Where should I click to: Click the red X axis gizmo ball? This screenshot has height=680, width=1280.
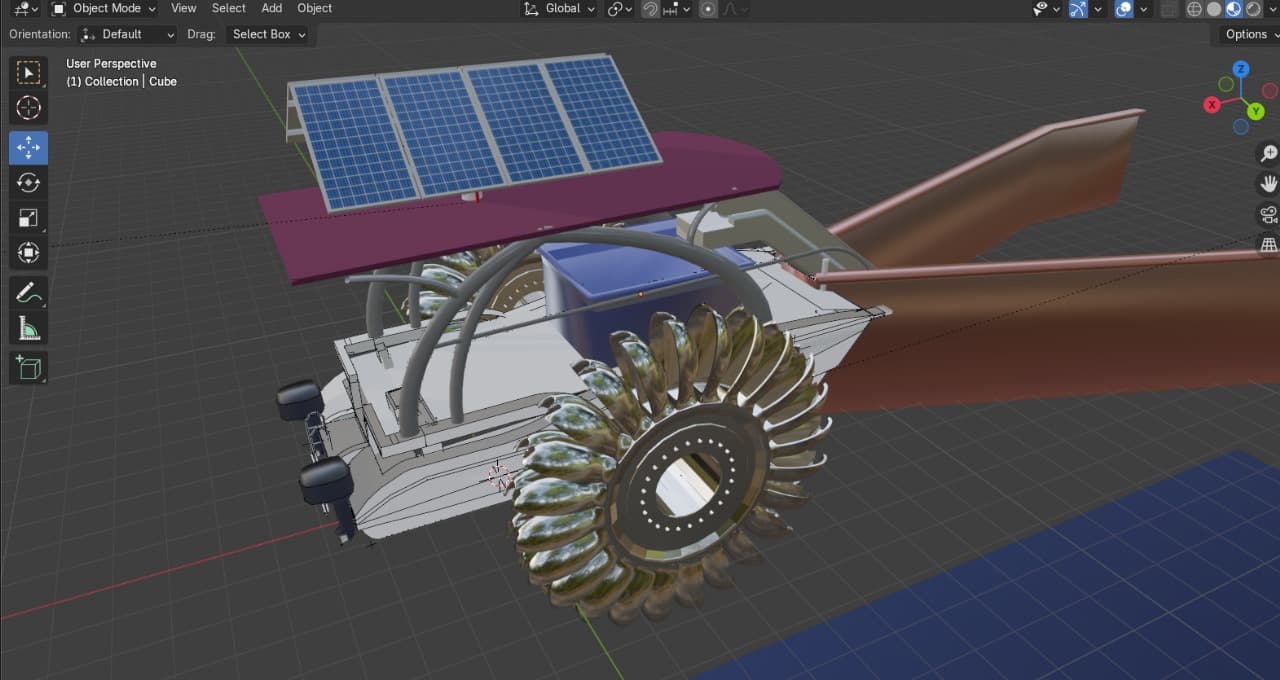click(x=1212, y=104)
